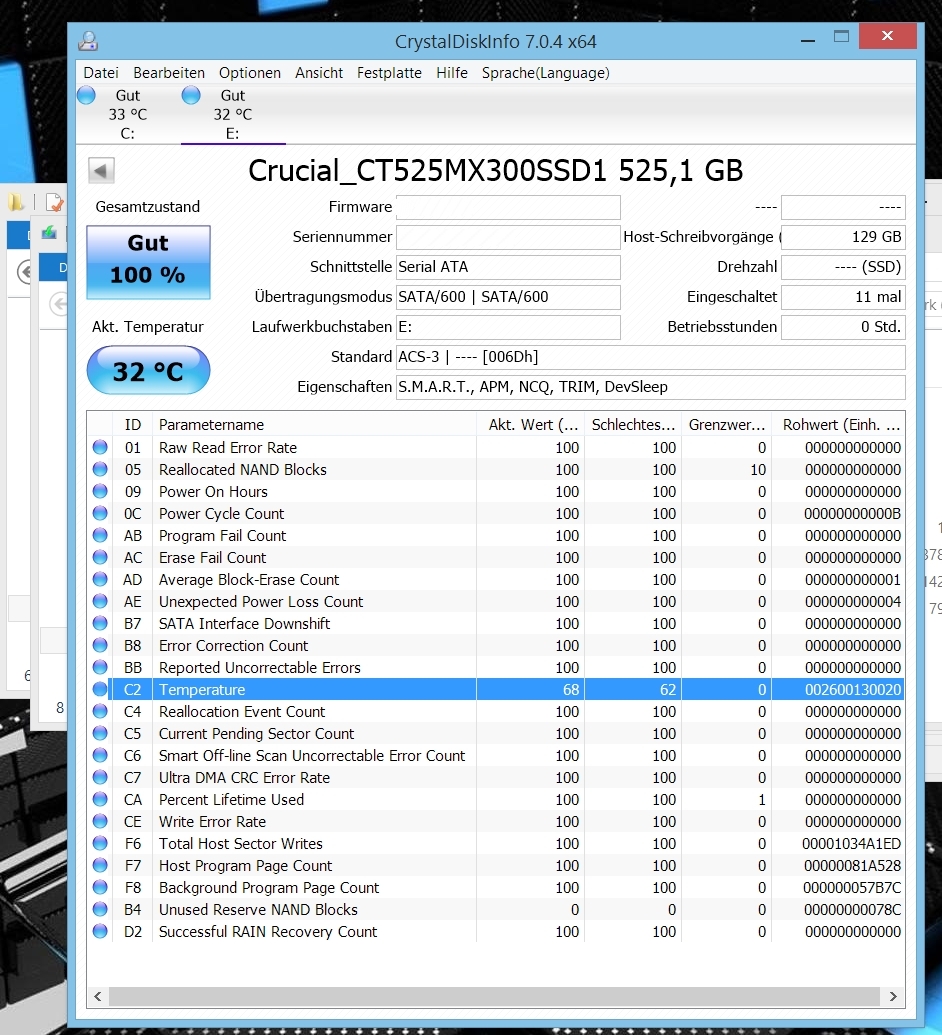
Task: Click the Eingeschaltet 11 mal value
Action: click(x=843, y=297)
